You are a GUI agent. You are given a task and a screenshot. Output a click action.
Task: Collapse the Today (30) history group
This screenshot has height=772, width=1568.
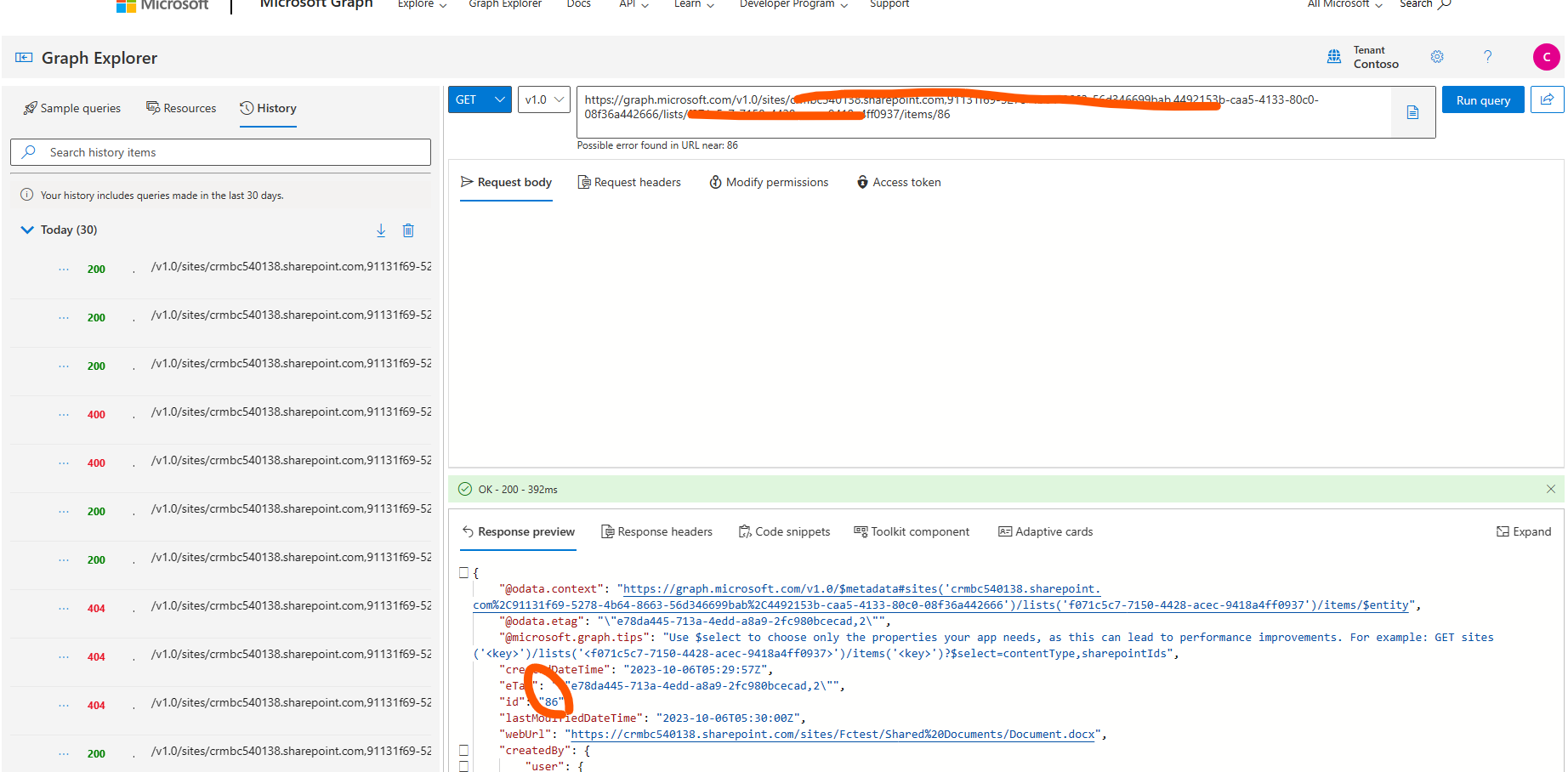(26, 230)
